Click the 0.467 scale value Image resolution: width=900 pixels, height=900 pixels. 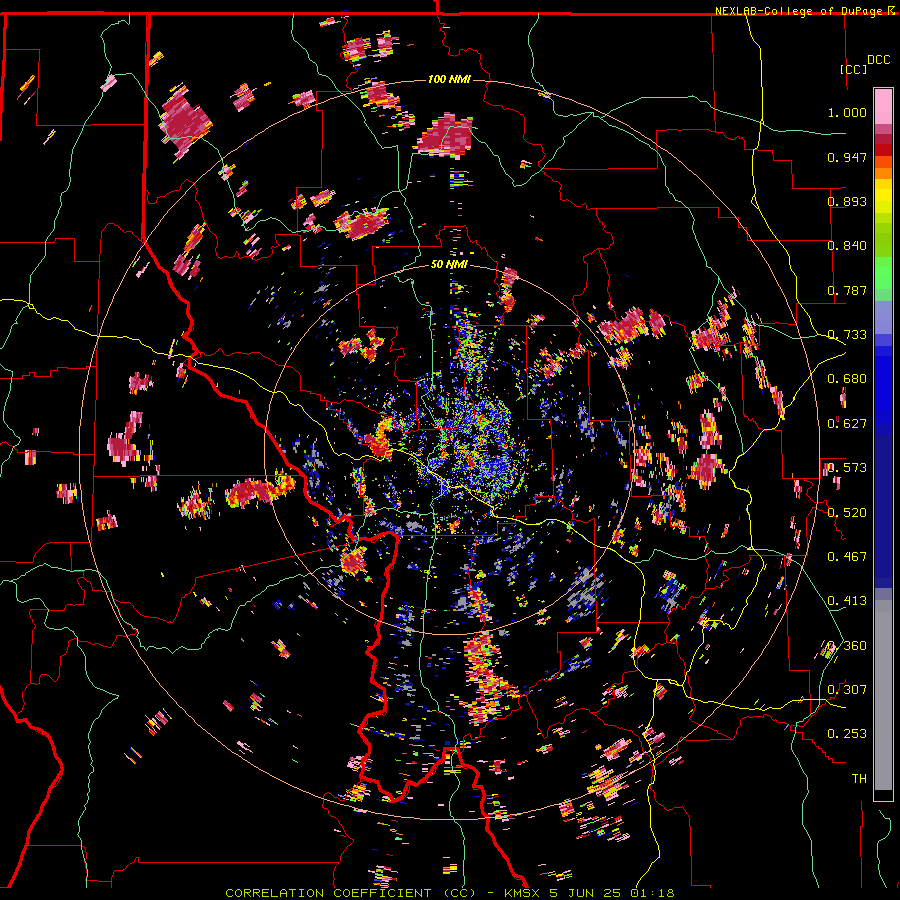(847, 557)
